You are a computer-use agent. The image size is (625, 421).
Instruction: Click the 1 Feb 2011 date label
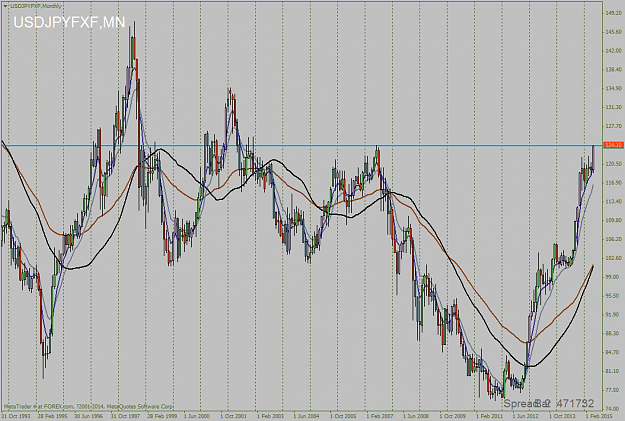[488, 416]
